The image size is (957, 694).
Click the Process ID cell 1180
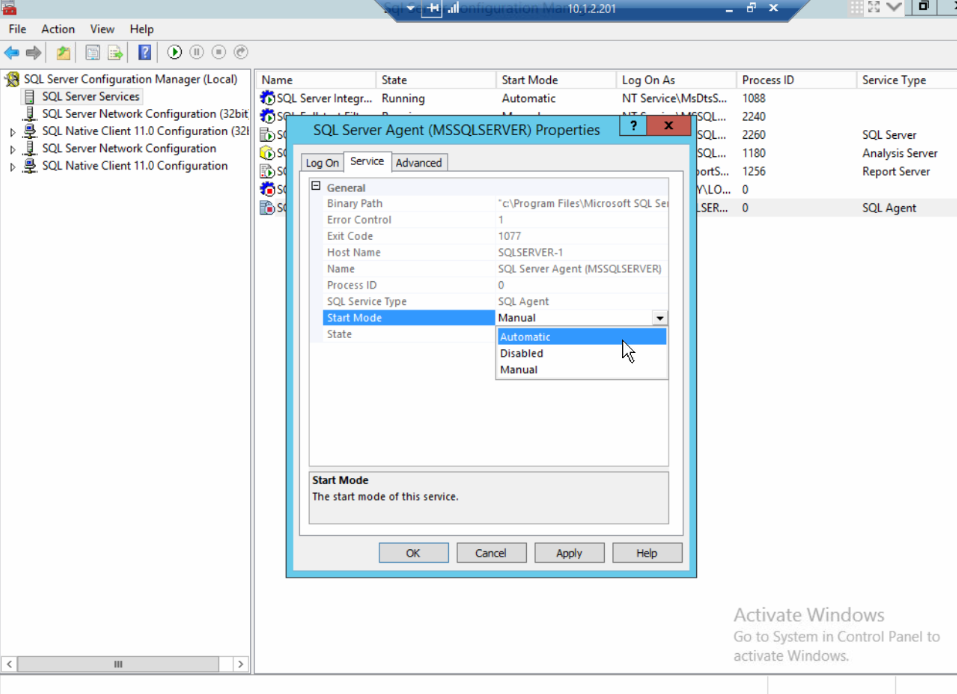pos(754,153)
